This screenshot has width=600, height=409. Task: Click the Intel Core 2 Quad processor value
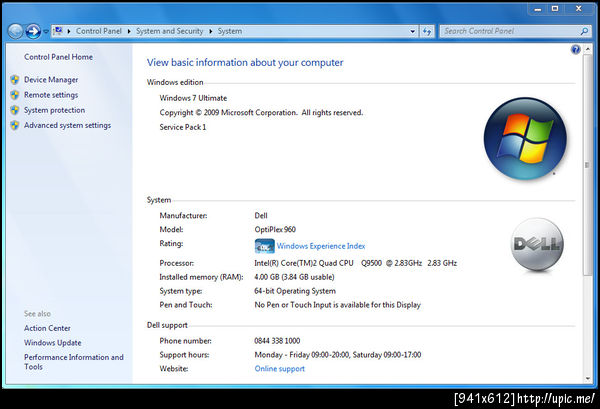coord(355,263)
